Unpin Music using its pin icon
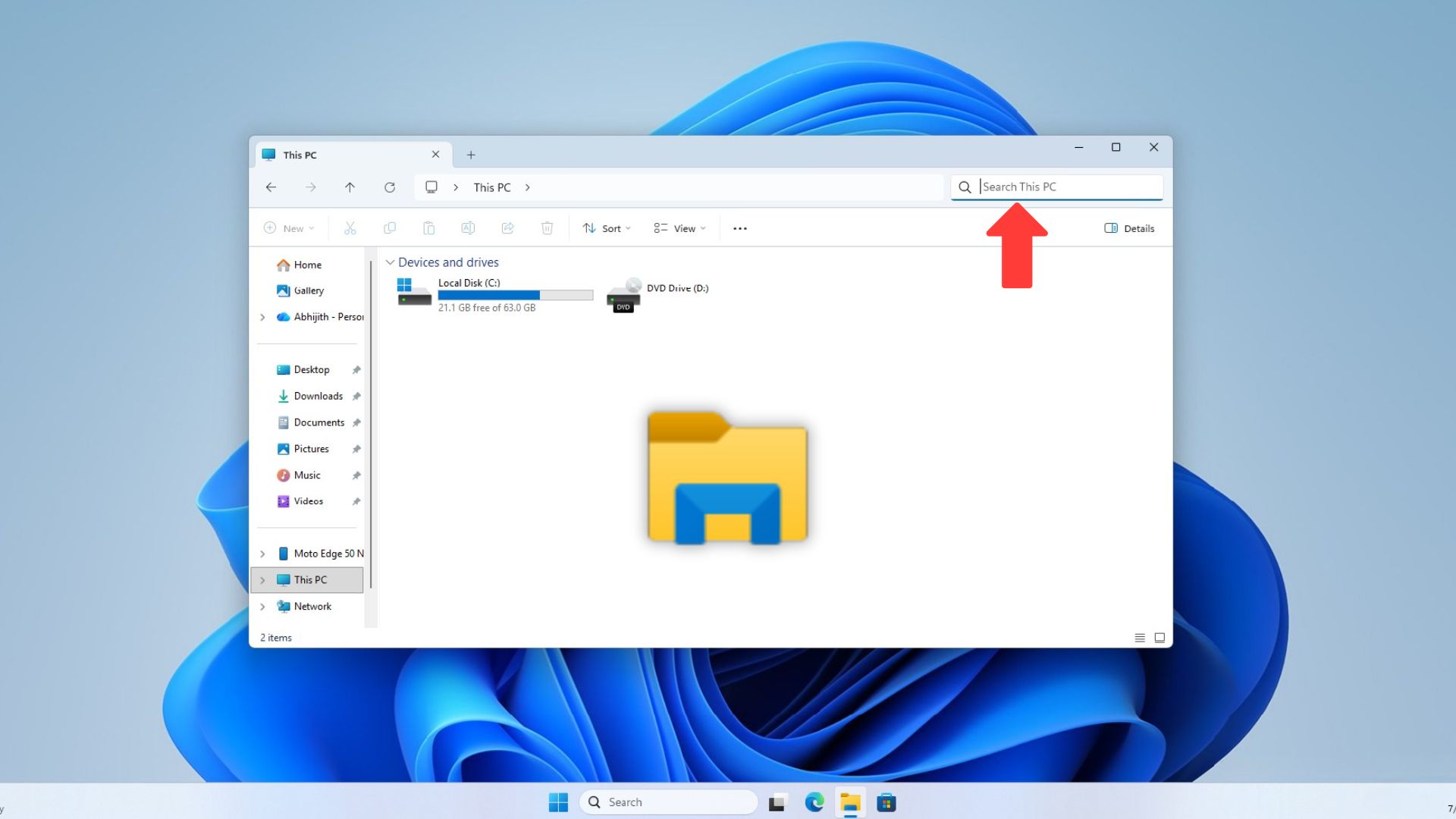The image size is (1456, 819). coord(356,475)
